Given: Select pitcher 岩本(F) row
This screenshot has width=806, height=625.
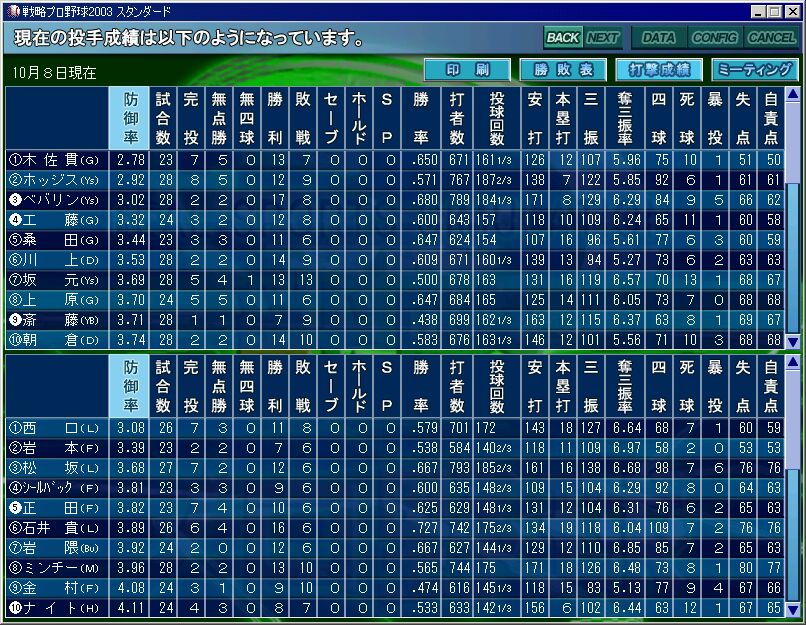Looking at the screenshot, I should coord(395,448).
